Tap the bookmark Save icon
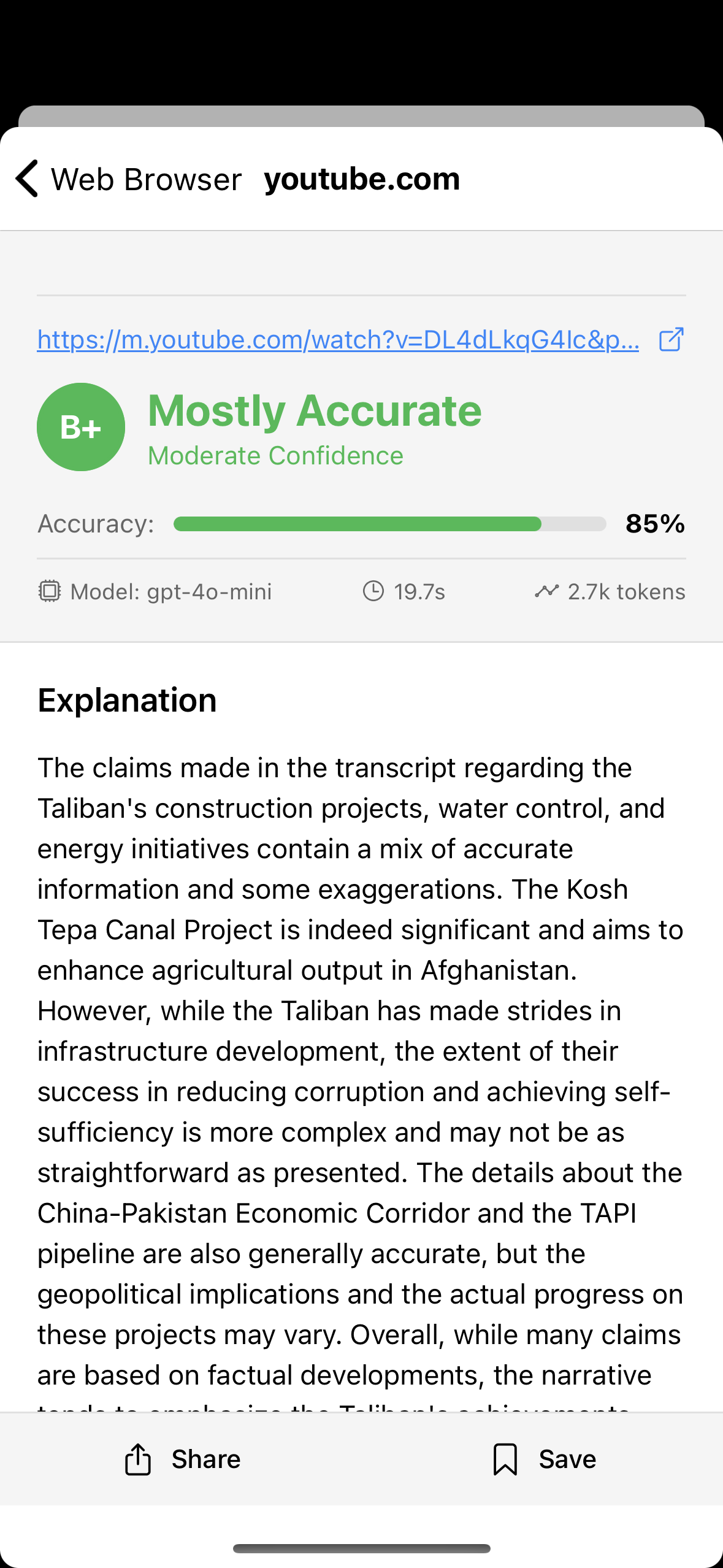 coord(505,1459)
